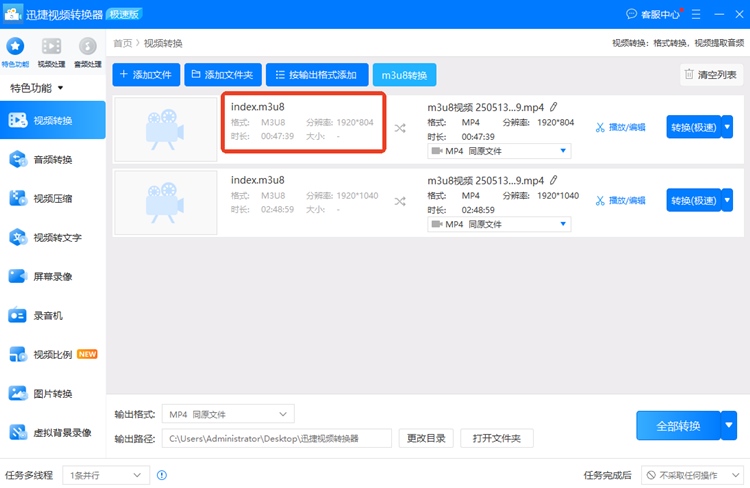The height and width of the screenshot is (488, 750).
Task: Open the 任务多线程 dropdown
Action: [x=106, y=475]
